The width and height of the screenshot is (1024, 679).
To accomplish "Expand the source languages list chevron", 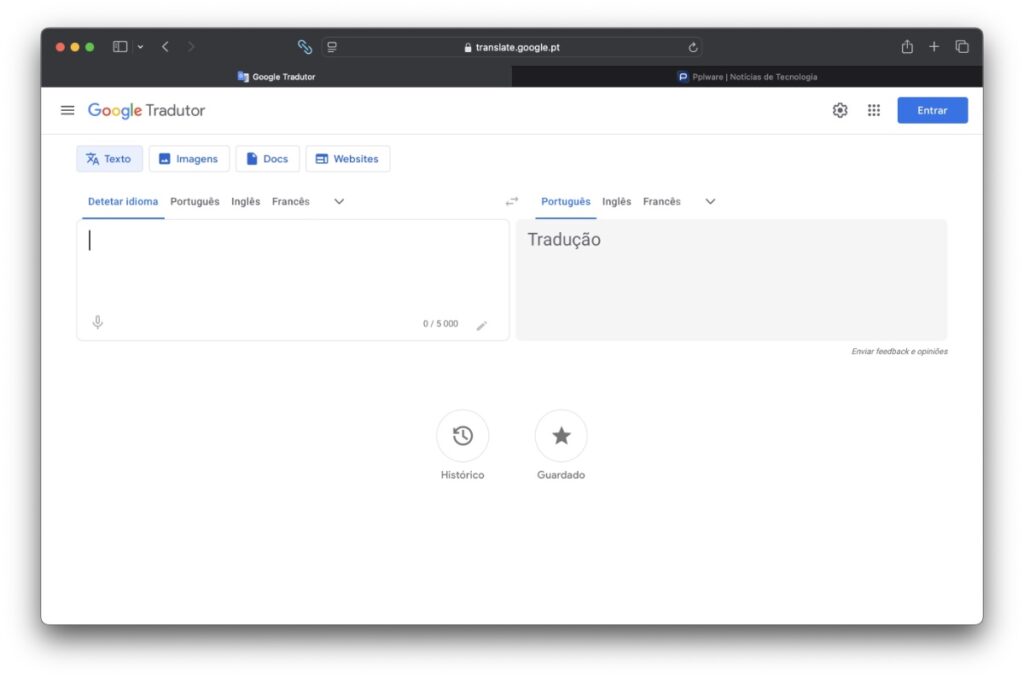I will (x=339, y=202).
